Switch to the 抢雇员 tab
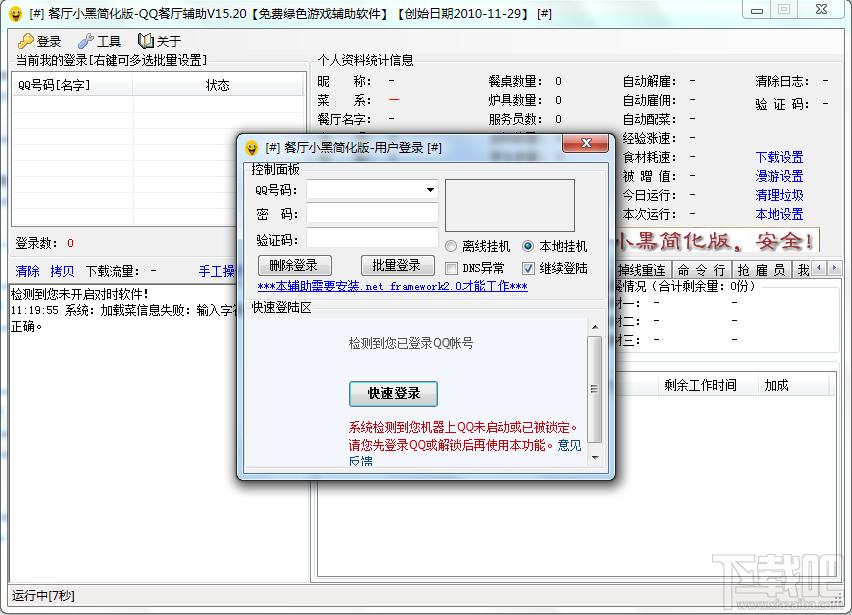Viewport: 852px width, 615px height. [761, 269]
